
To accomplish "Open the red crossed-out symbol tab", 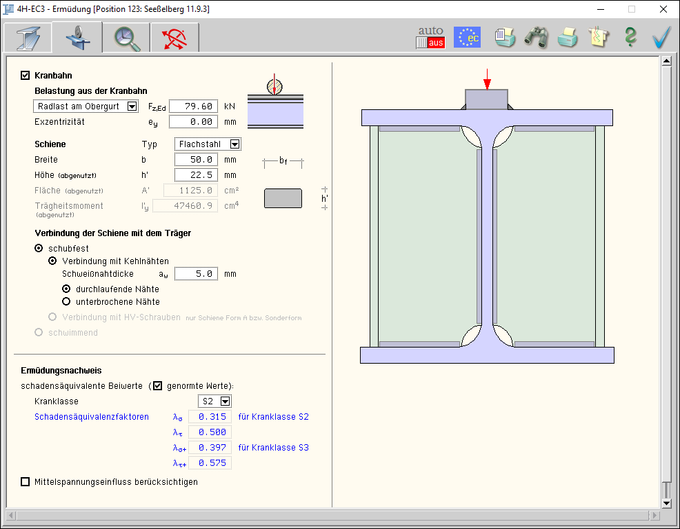I will tap(176, 37).
